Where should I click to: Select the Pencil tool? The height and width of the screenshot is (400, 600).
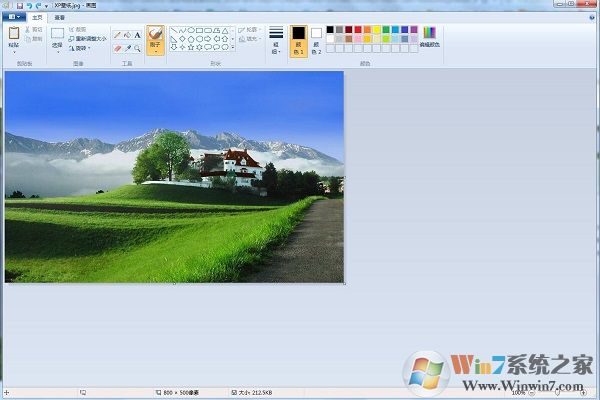pos(117,34)
